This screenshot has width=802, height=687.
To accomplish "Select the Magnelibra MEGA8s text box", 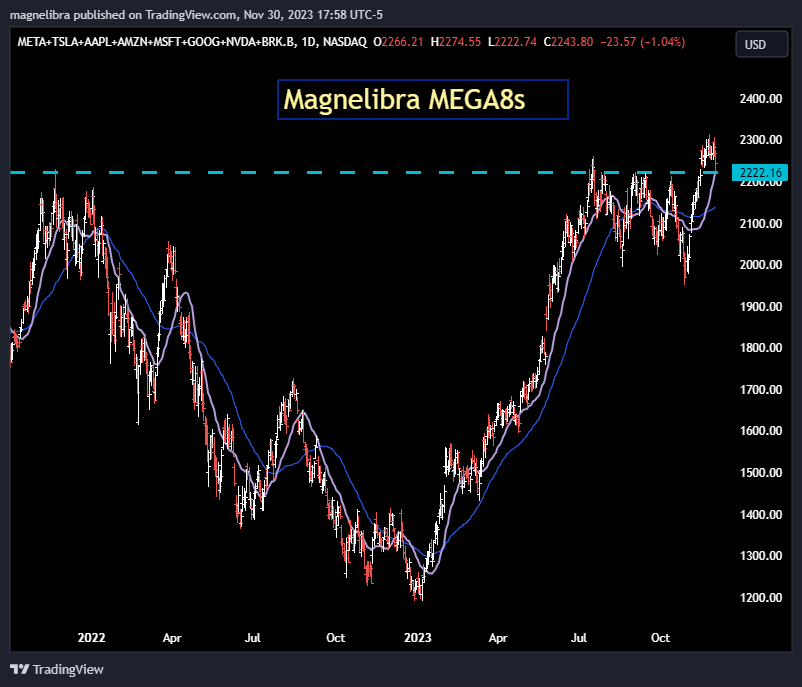I will (422, 99).
